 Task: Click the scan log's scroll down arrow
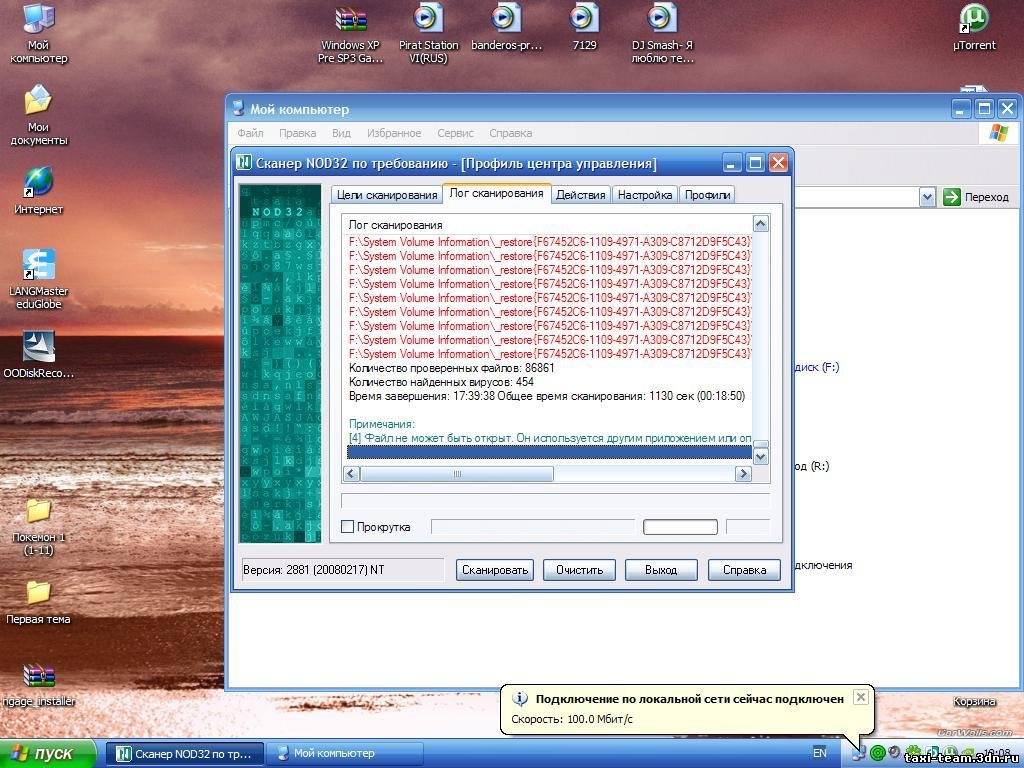pyautogui.click(x=760, y=456)
